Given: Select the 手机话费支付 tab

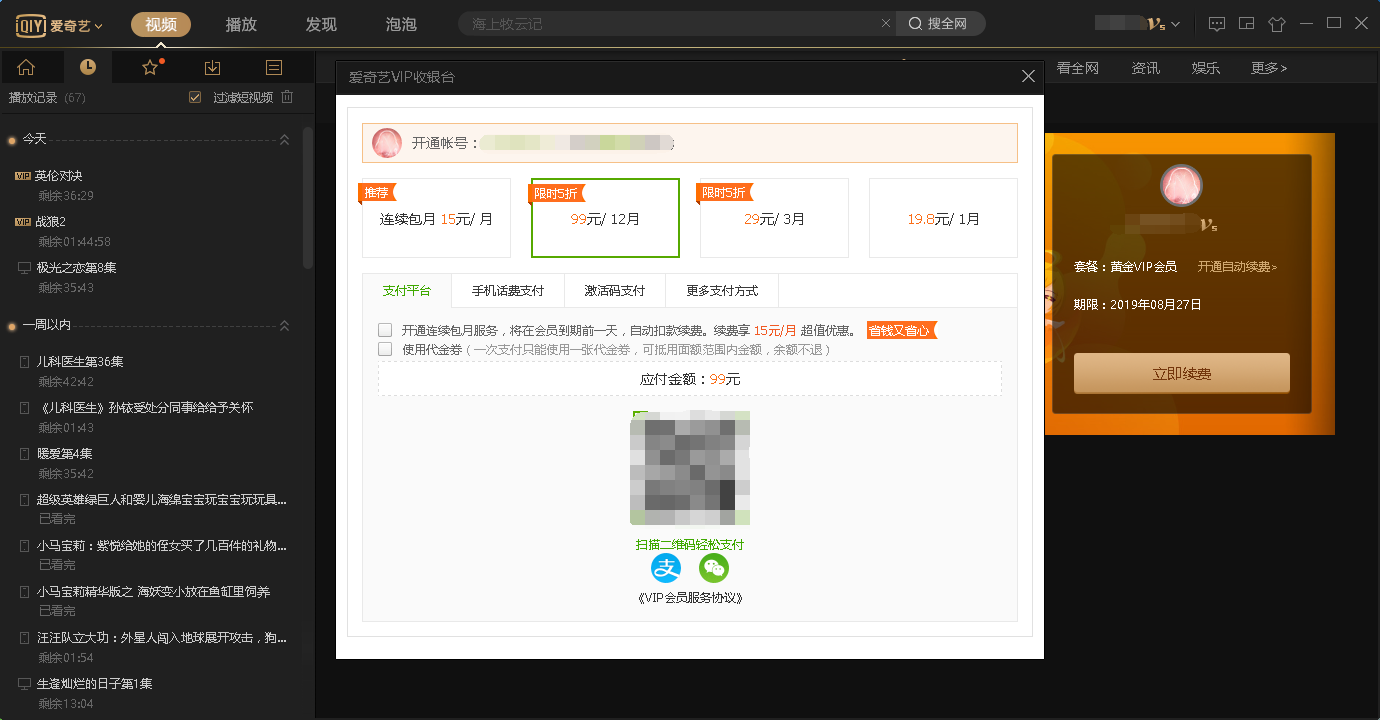Looking at the screenshot, I should (x=508, y=291).
